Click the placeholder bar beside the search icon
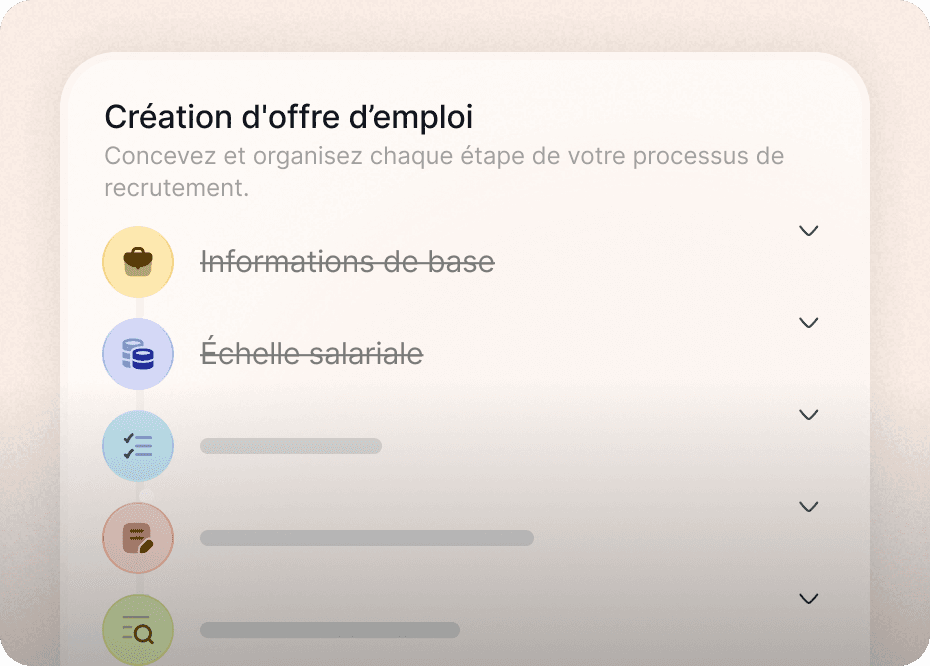 click(x=330, y=630)
